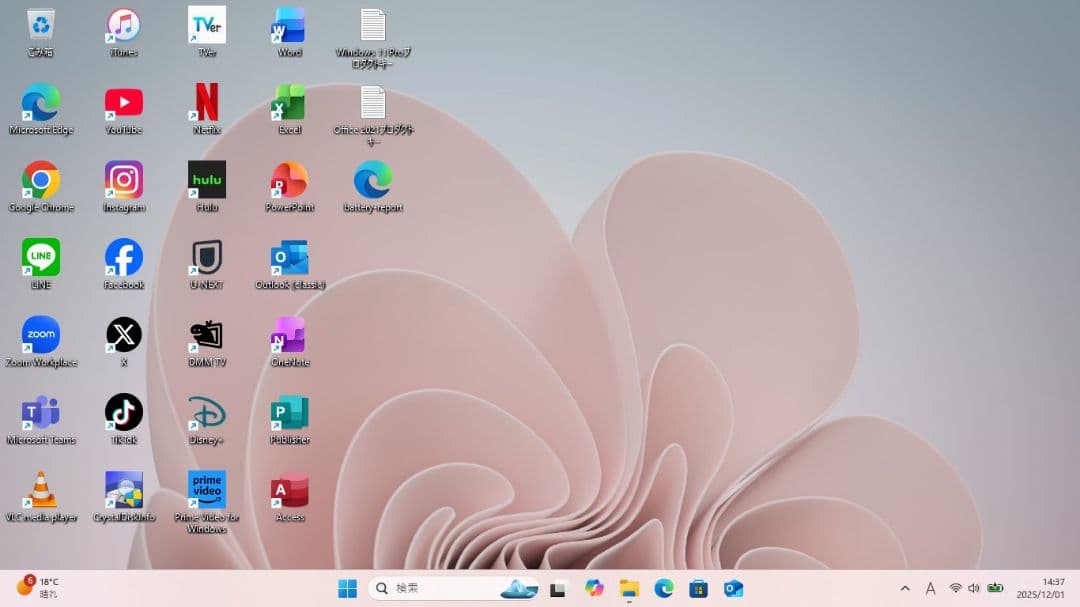The height and width of the screenshot is (607, 1080).
Task: Open the Copilot icon in taskbar
Action: [x=595, y=588]
